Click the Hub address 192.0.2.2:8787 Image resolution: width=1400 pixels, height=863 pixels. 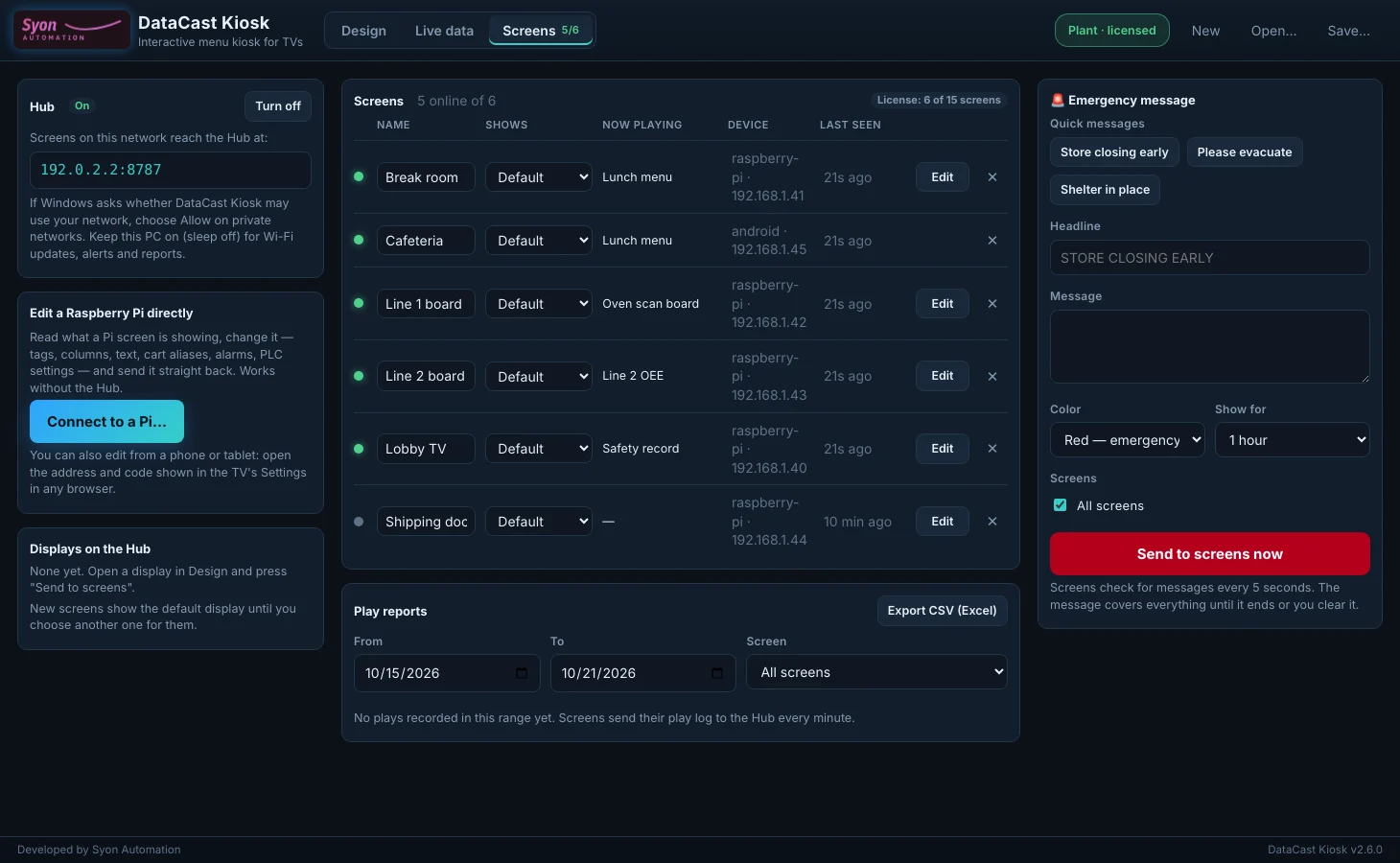171,171
